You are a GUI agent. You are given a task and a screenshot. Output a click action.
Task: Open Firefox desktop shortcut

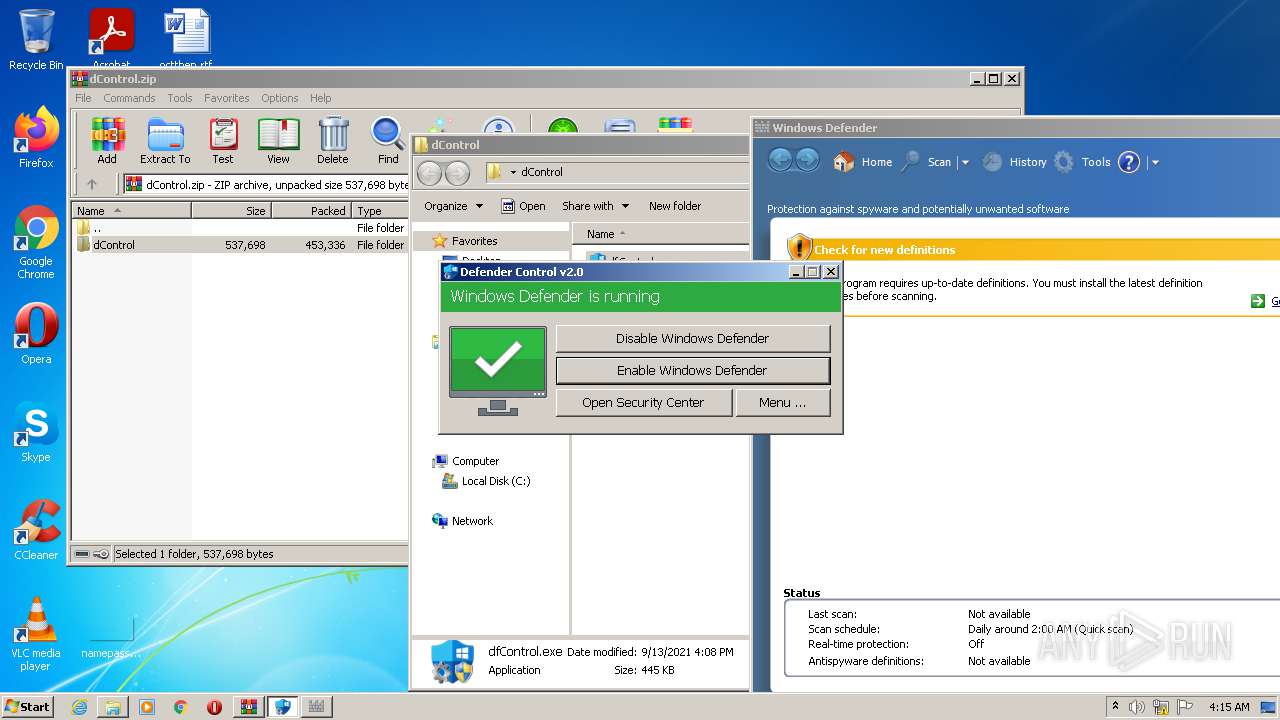(36, 138)
